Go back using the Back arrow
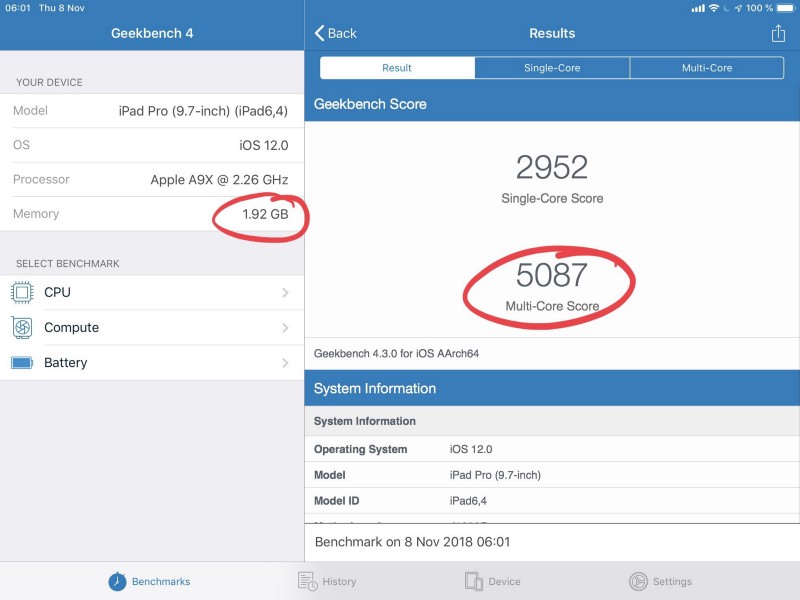 pyautogui.click(x=335, y=33)
